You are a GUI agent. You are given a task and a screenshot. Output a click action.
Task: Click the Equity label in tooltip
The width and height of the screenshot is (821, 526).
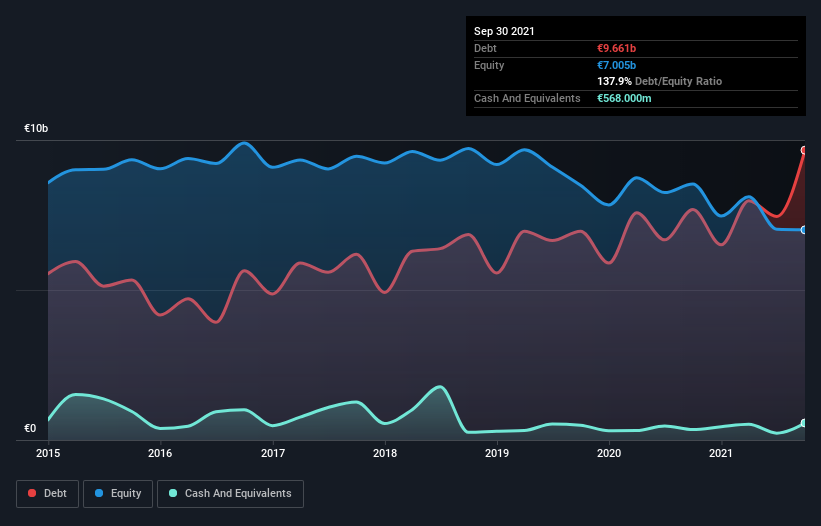pyautogui.click(x=489, y=65)
